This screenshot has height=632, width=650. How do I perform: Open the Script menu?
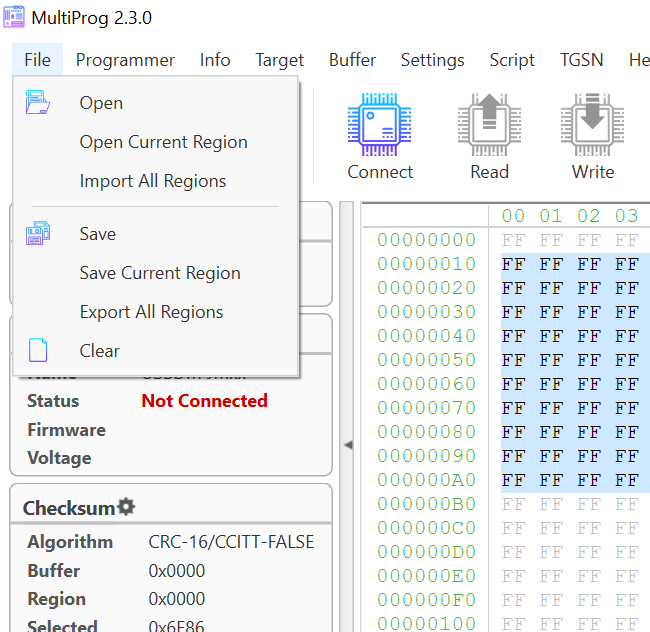coord(512,60)
